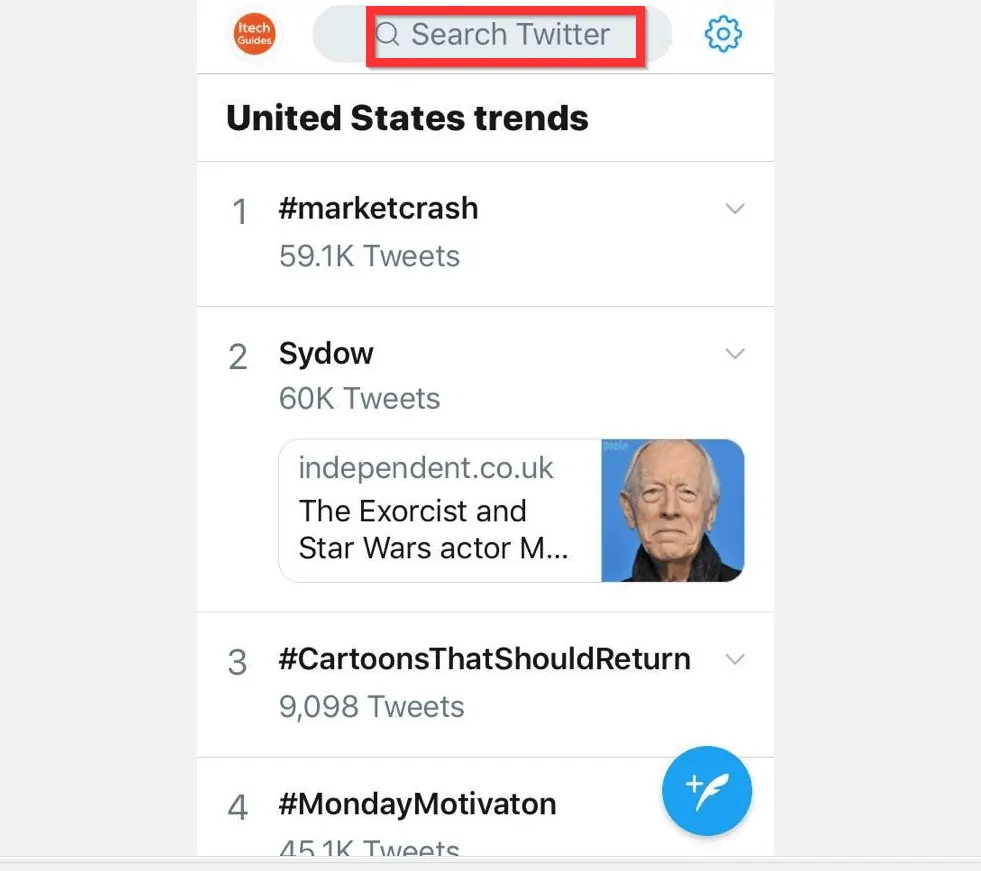Screen dimensions: 981x871
Task: Open trends settings gear icon
Action: 723,35
